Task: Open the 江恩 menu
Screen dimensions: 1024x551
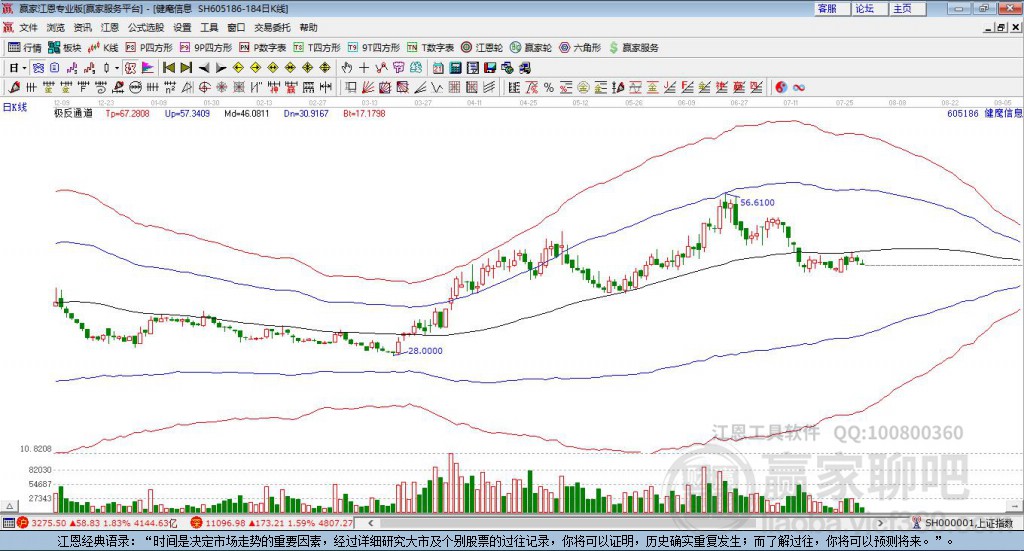Action: 110,27
